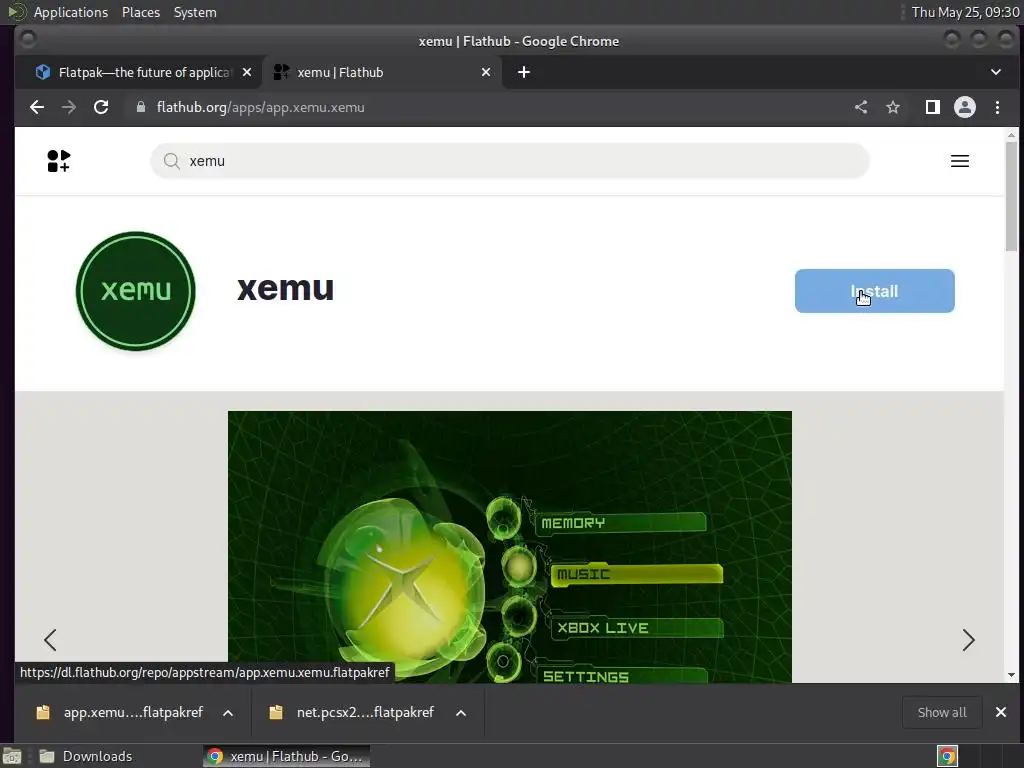Click the share page icon
The width and height of the screenshot is (1024, 768).
(861, 107)
